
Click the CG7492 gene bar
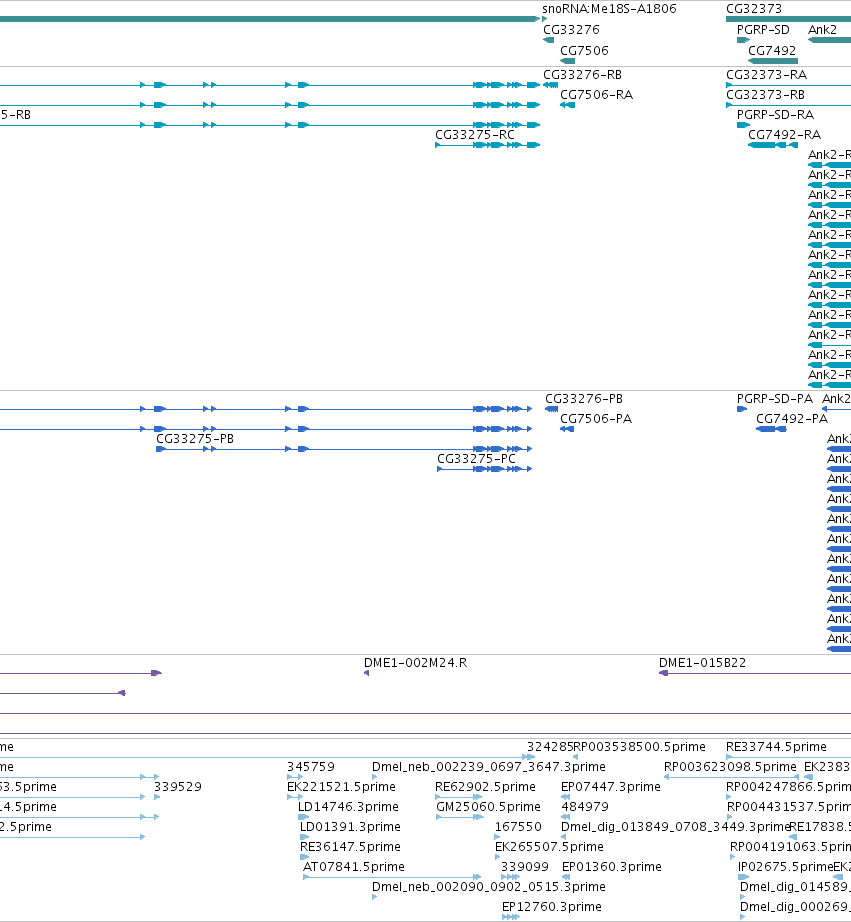[x=773, y=61]
